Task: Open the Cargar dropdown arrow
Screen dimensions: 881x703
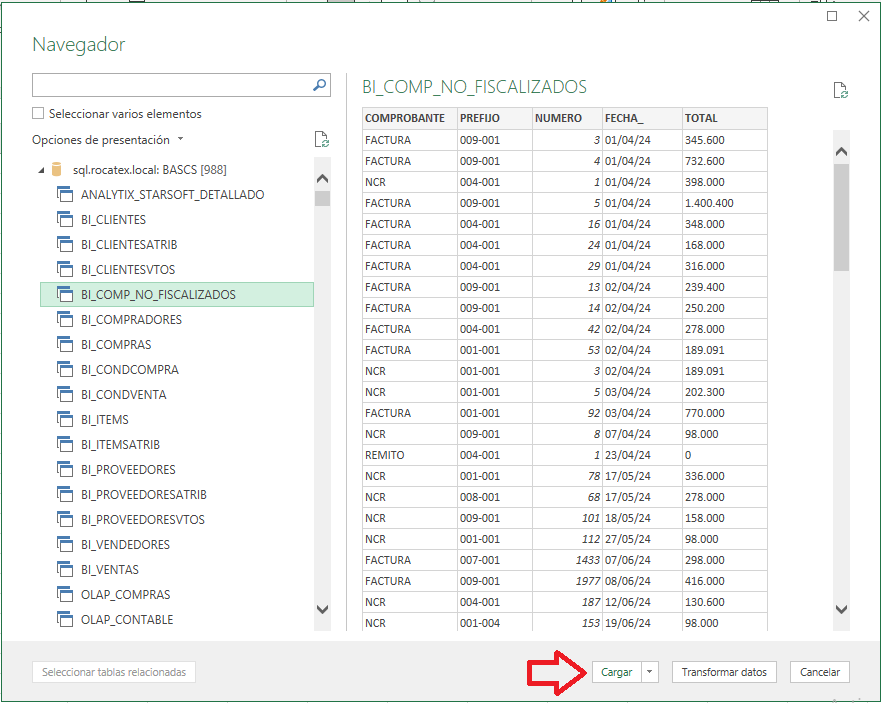Action: (x=651, y=673)
